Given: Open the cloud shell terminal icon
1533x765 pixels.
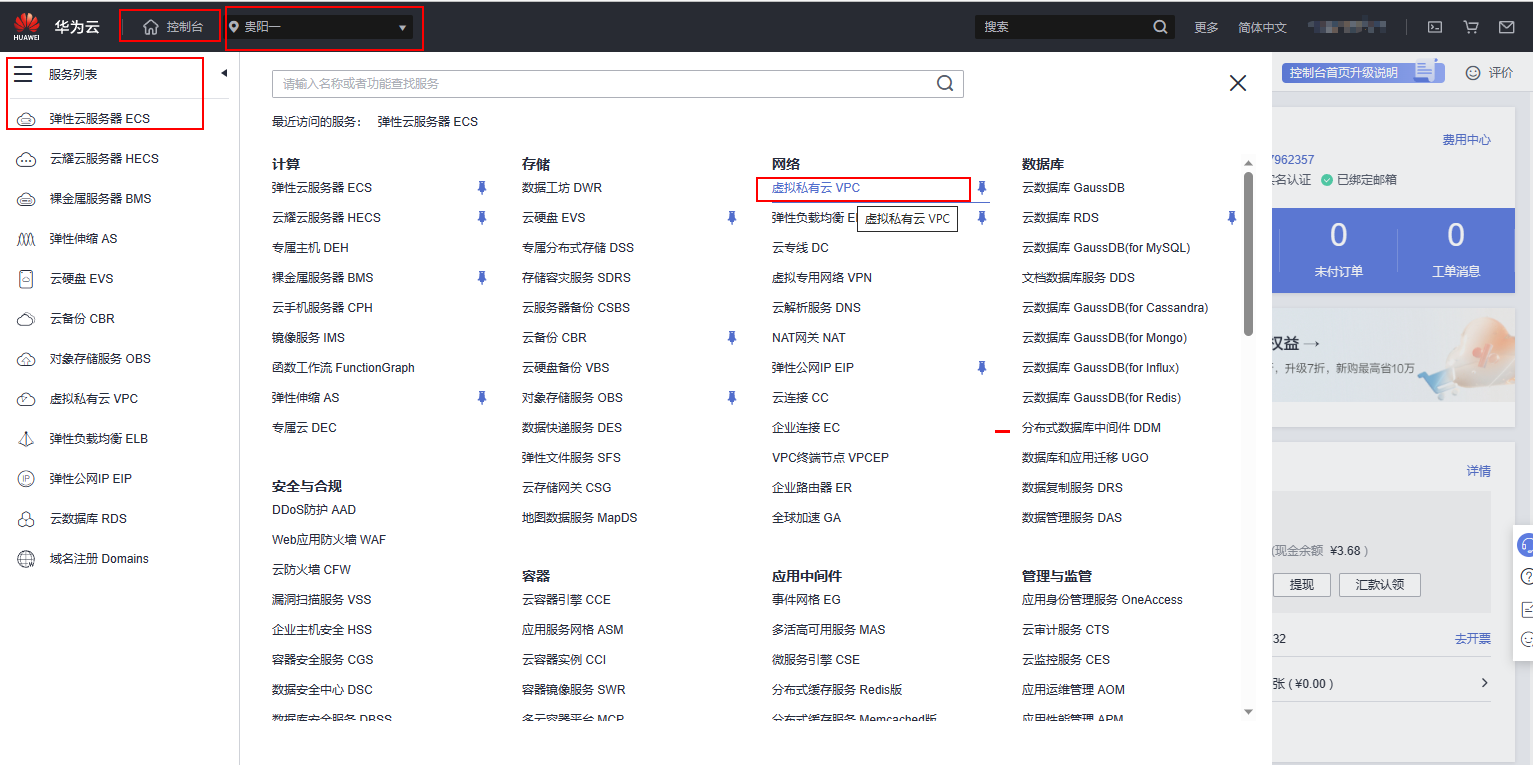Looking at the screenshot, I should click(x=1435, y=27).
